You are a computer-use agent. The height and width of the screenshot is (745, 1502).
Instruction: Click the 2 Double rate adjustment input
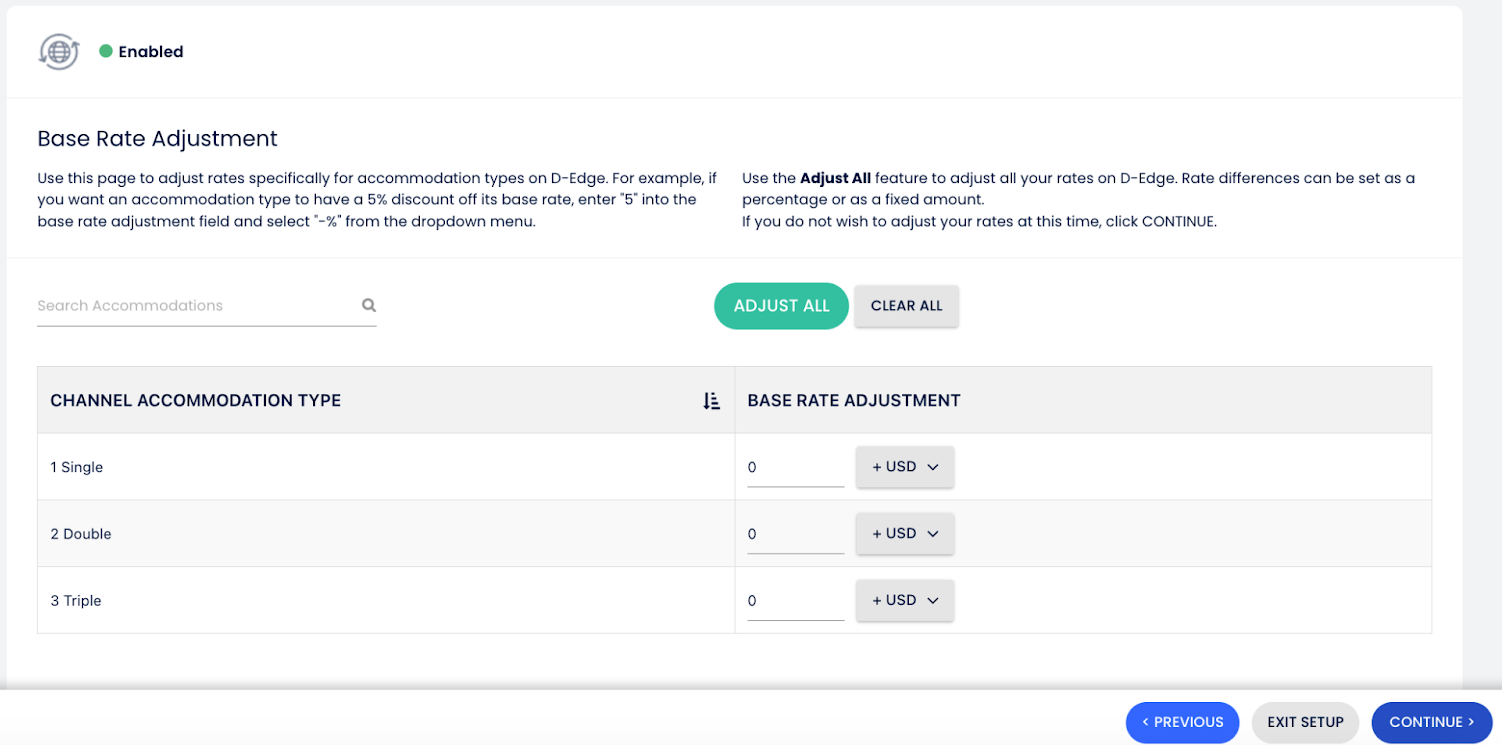pyautogui.click(x=795, y=535)
